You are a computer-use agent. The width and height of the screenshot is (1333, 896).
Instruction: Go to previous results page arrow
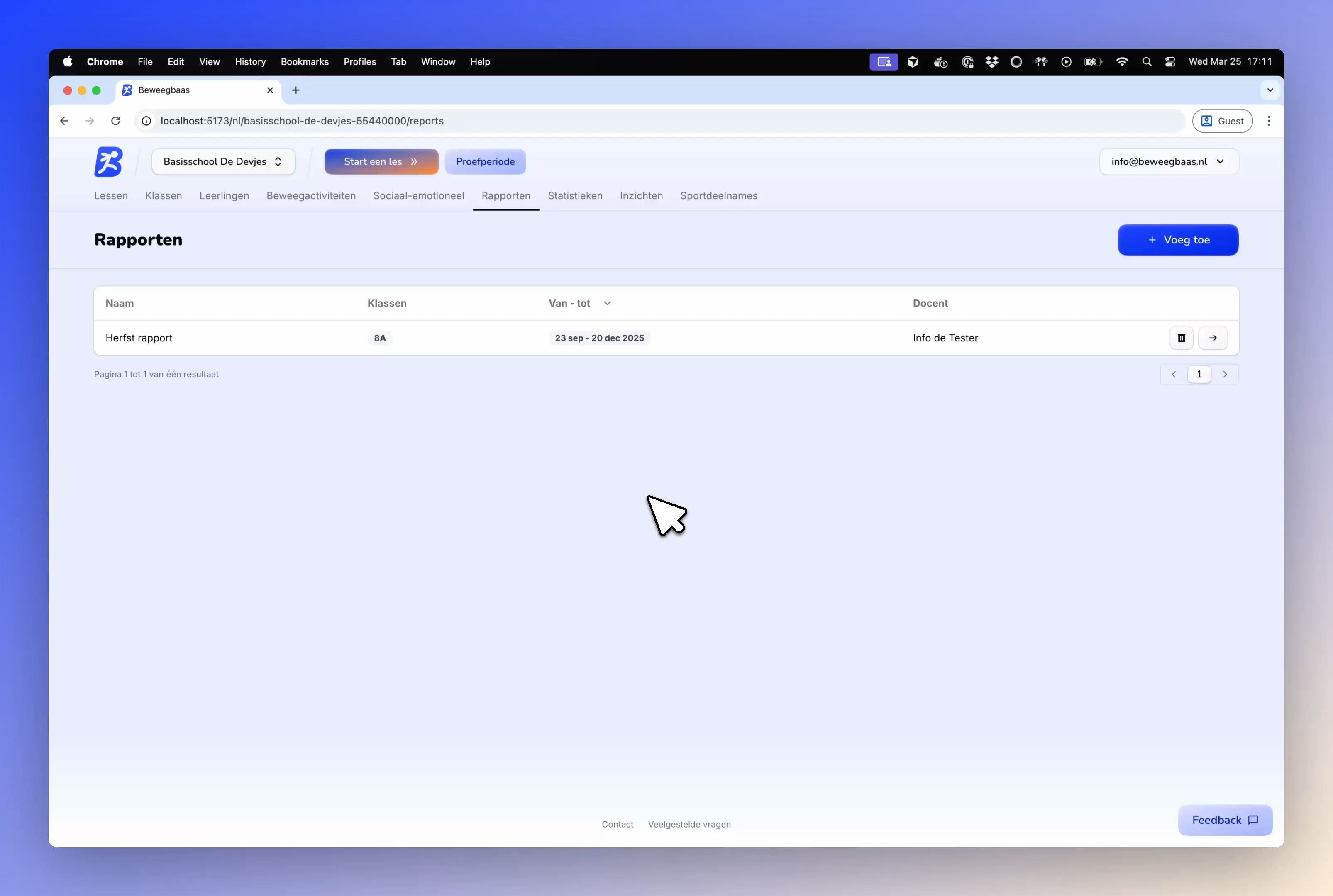click(x=1174, y=374)
